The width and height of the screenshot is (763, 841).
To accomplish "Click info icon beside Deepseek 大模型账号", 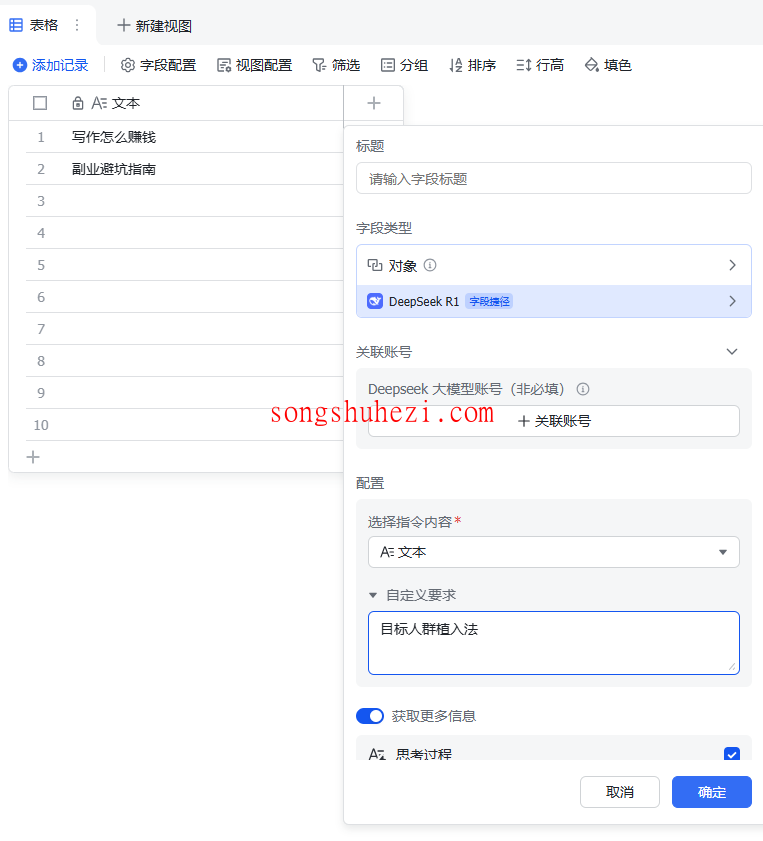I will click(583, 389).
